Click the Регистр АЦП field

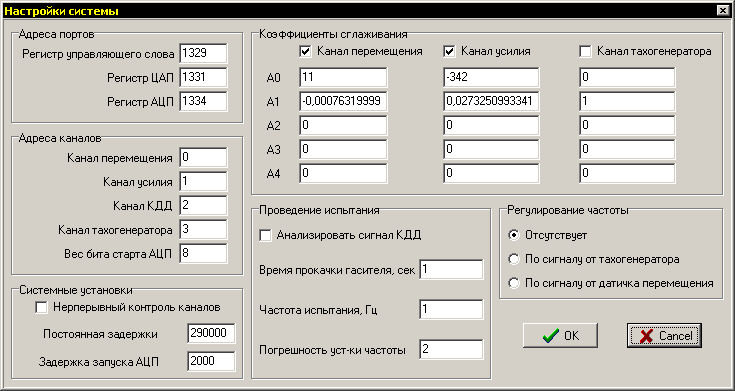coord(203,101)
